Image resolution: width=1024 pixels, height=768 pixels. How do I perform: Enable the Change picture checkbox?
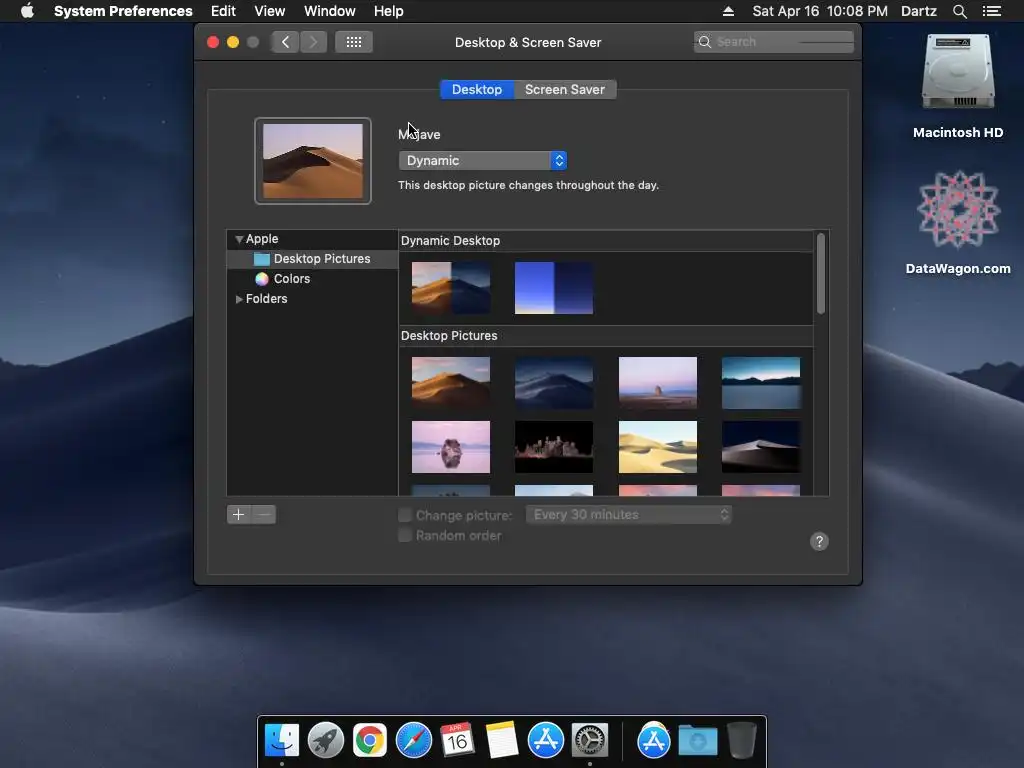click(405, 515)
